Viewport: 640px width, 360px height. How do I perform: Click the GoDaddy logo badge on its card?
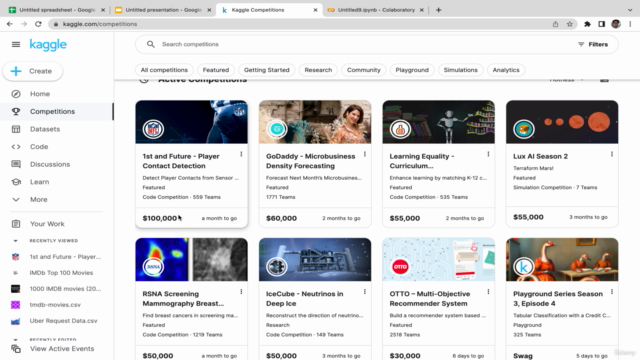[277, 129]
